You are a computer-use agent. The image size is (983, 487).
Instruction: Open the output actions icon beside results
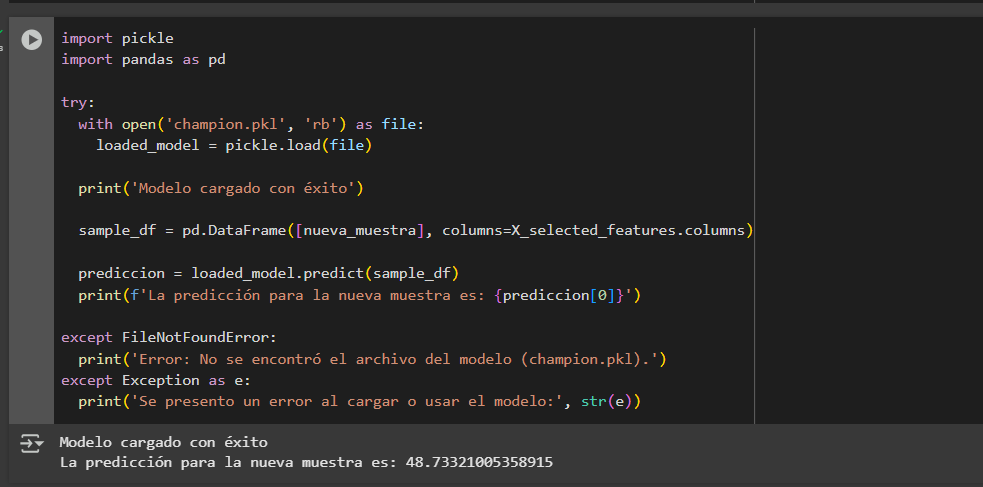pyautogui.click(x=31, y=443)
